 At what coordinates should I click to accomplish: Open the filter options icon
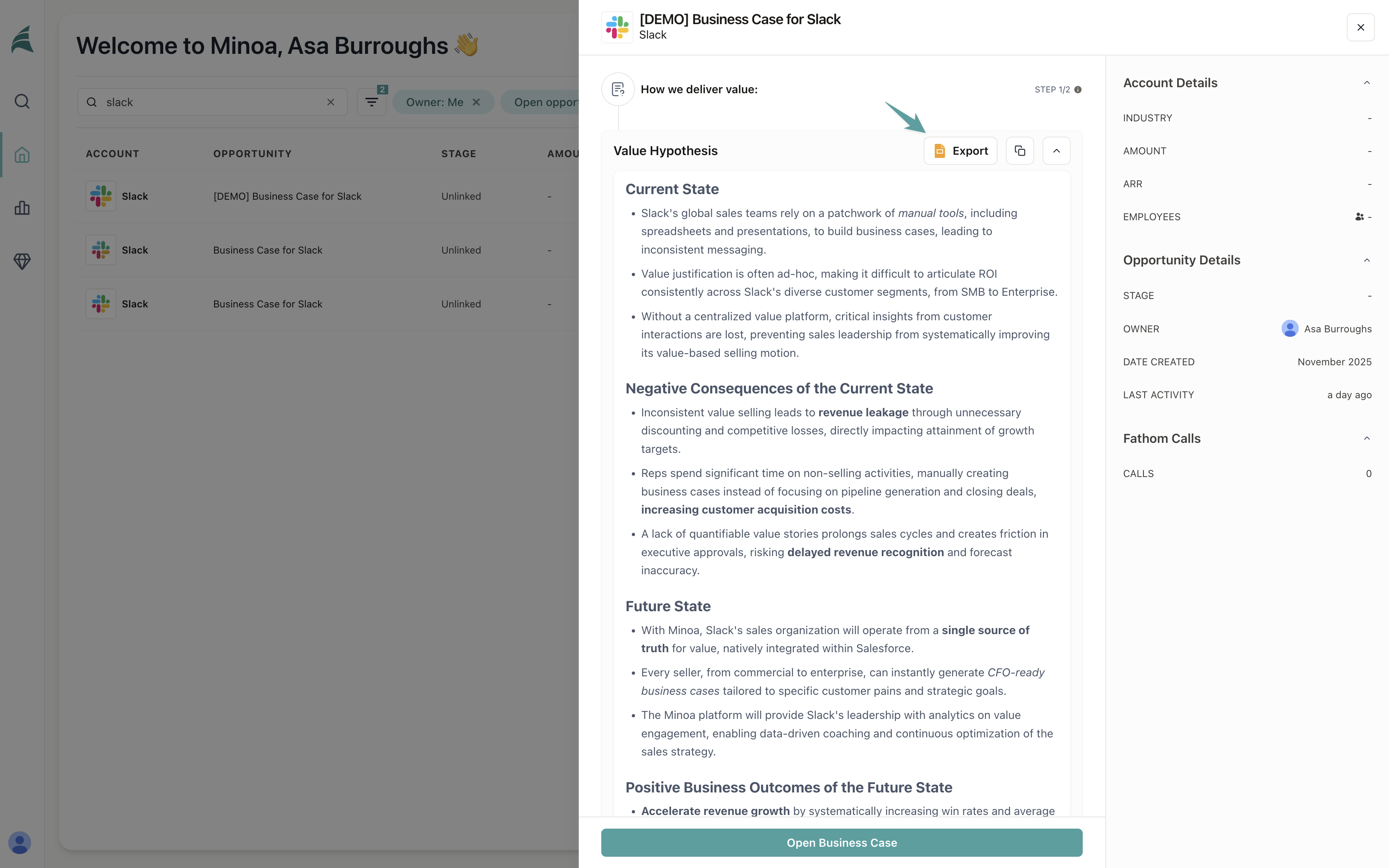(x=371, y=102)
